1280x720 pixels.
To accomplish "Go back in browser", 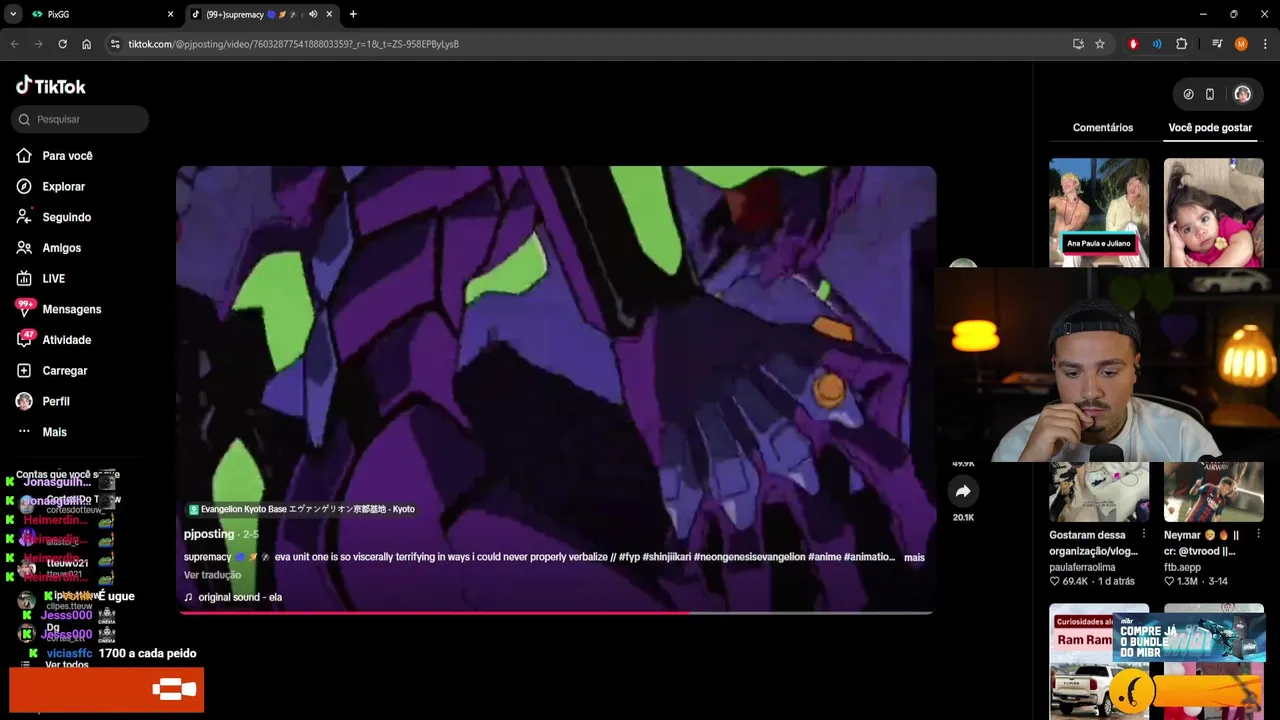I will (x=14, y=44).
